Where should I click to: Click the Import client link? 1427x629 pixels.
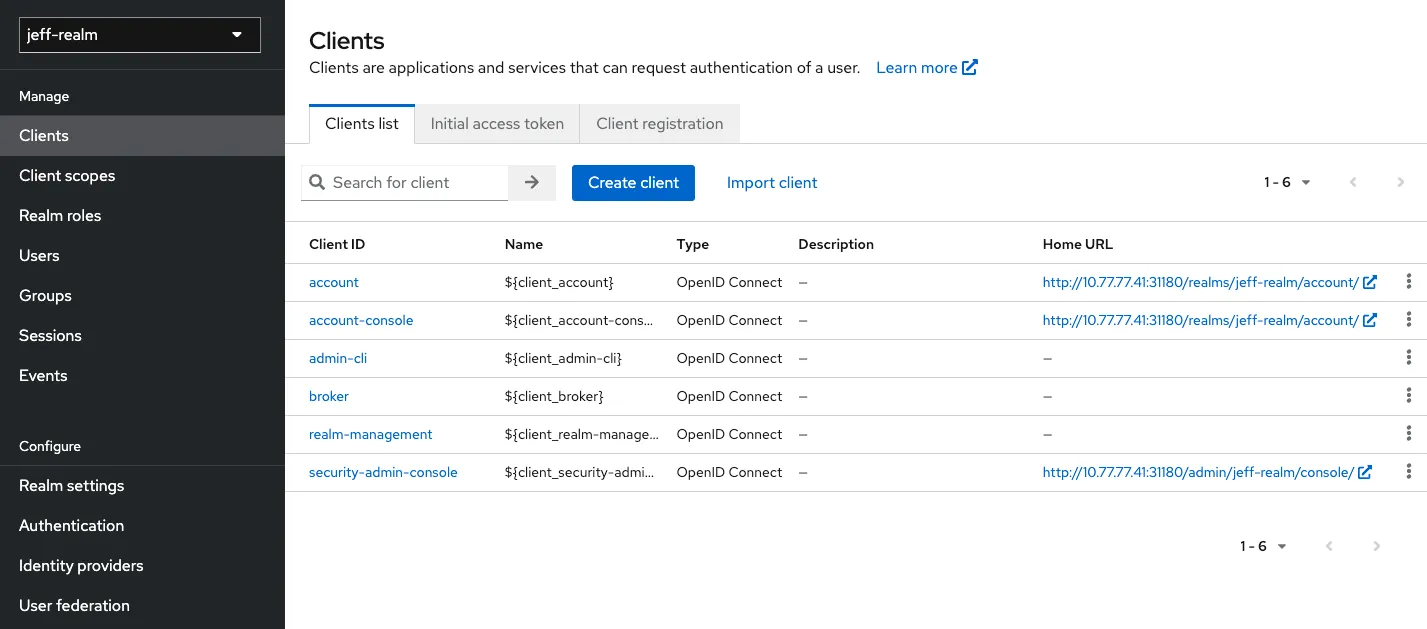(772, 182)
